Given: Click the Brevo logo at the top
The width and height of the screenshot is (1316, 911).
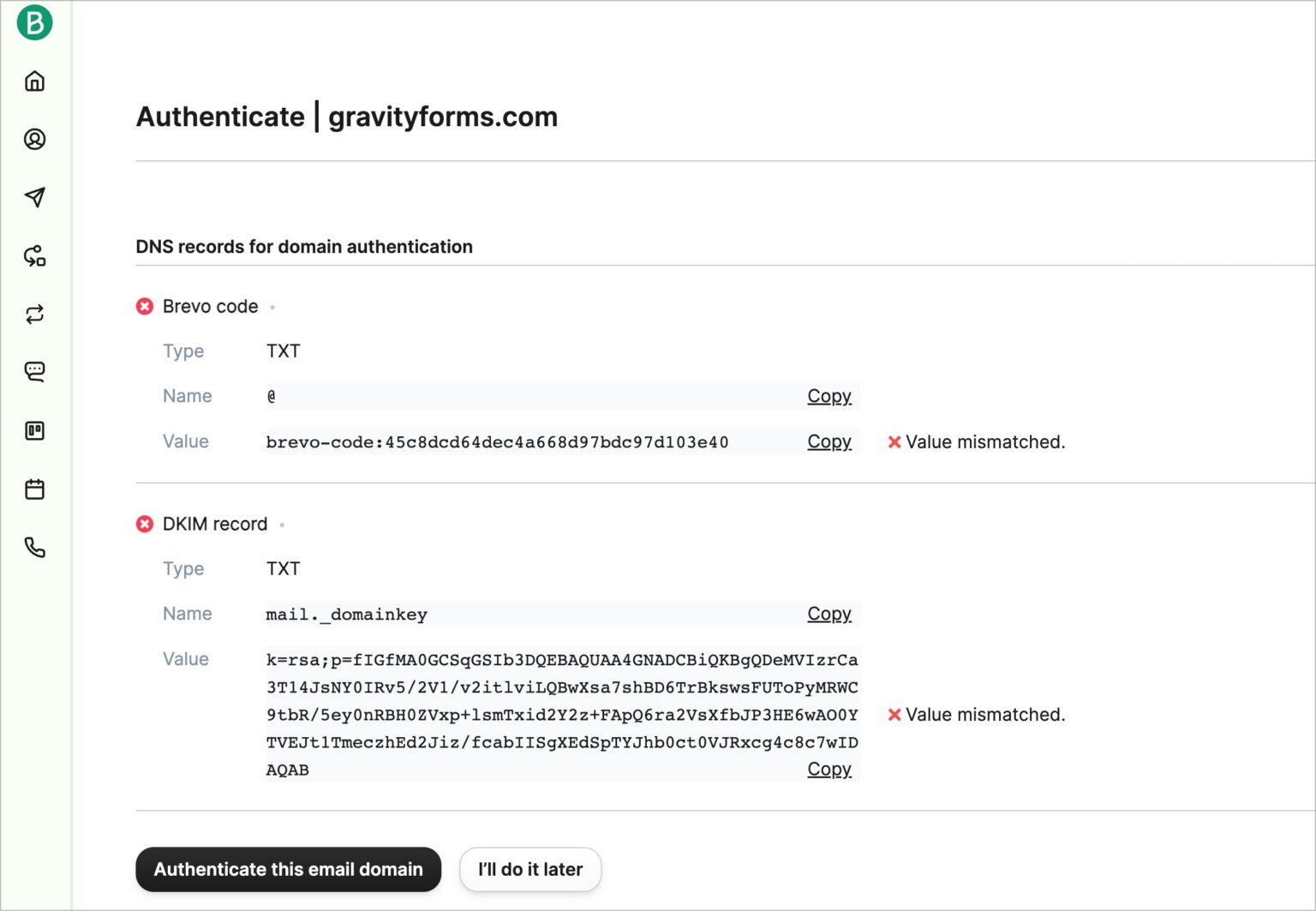Looking at the screenshot, I should tap(34, 23).
